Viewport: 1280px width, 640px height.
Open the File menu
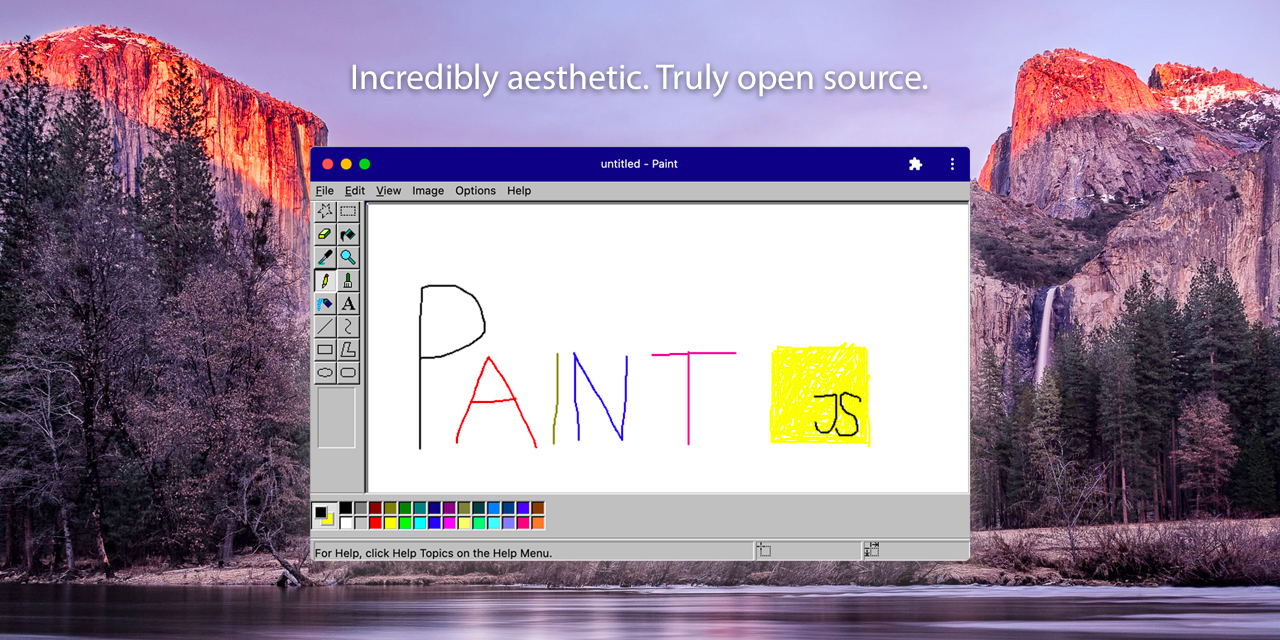pos(324,190)
